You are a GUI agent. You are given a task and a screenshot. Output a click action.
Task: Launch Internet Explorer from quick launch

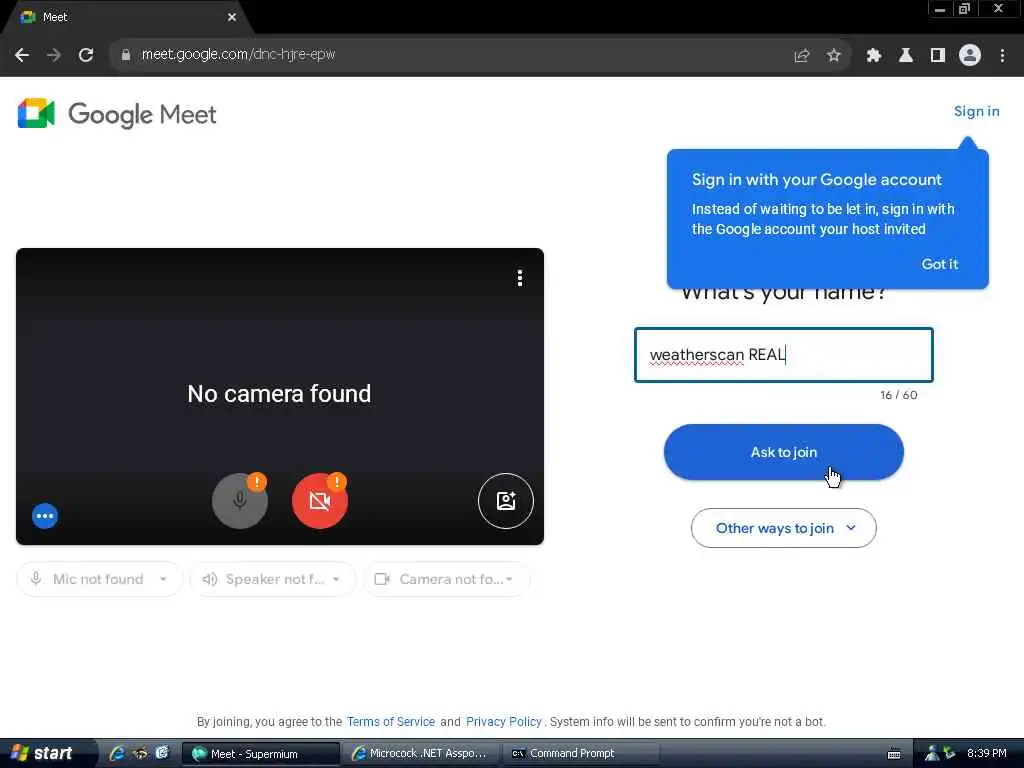(x=117, y=753)
